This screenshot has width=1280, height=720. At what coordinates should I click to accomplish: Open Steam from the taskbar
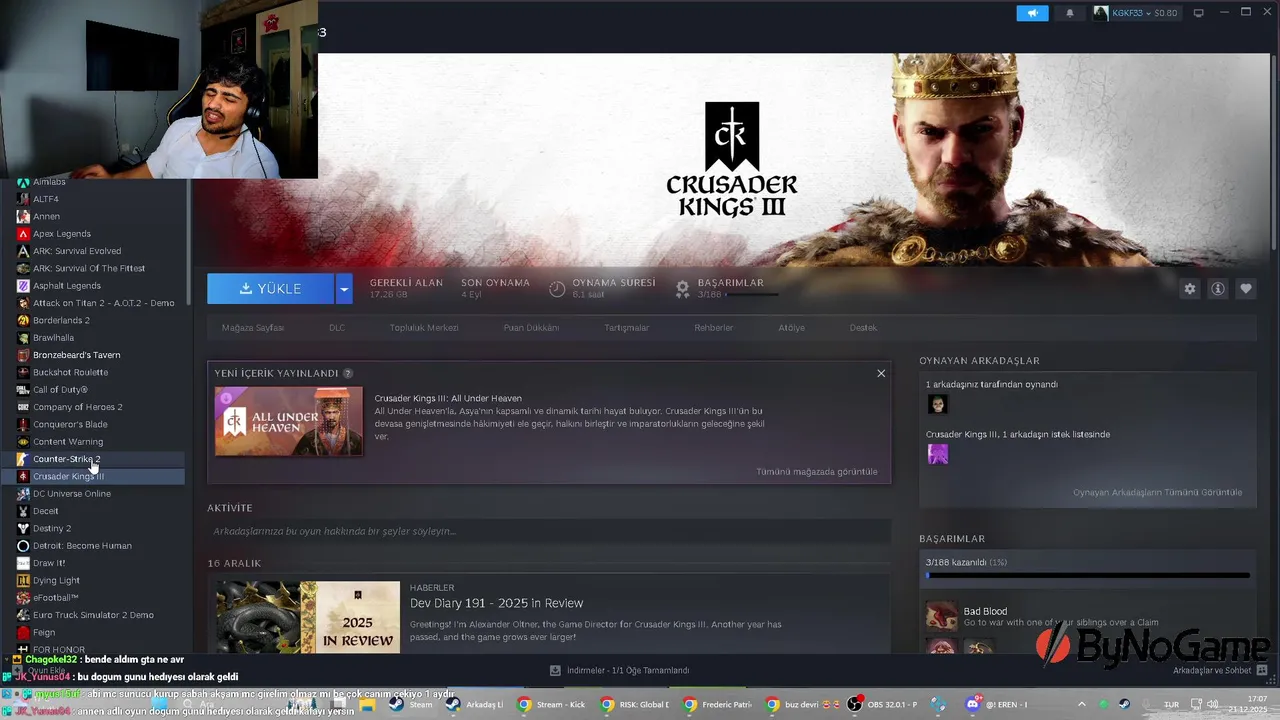pos(411,704)
